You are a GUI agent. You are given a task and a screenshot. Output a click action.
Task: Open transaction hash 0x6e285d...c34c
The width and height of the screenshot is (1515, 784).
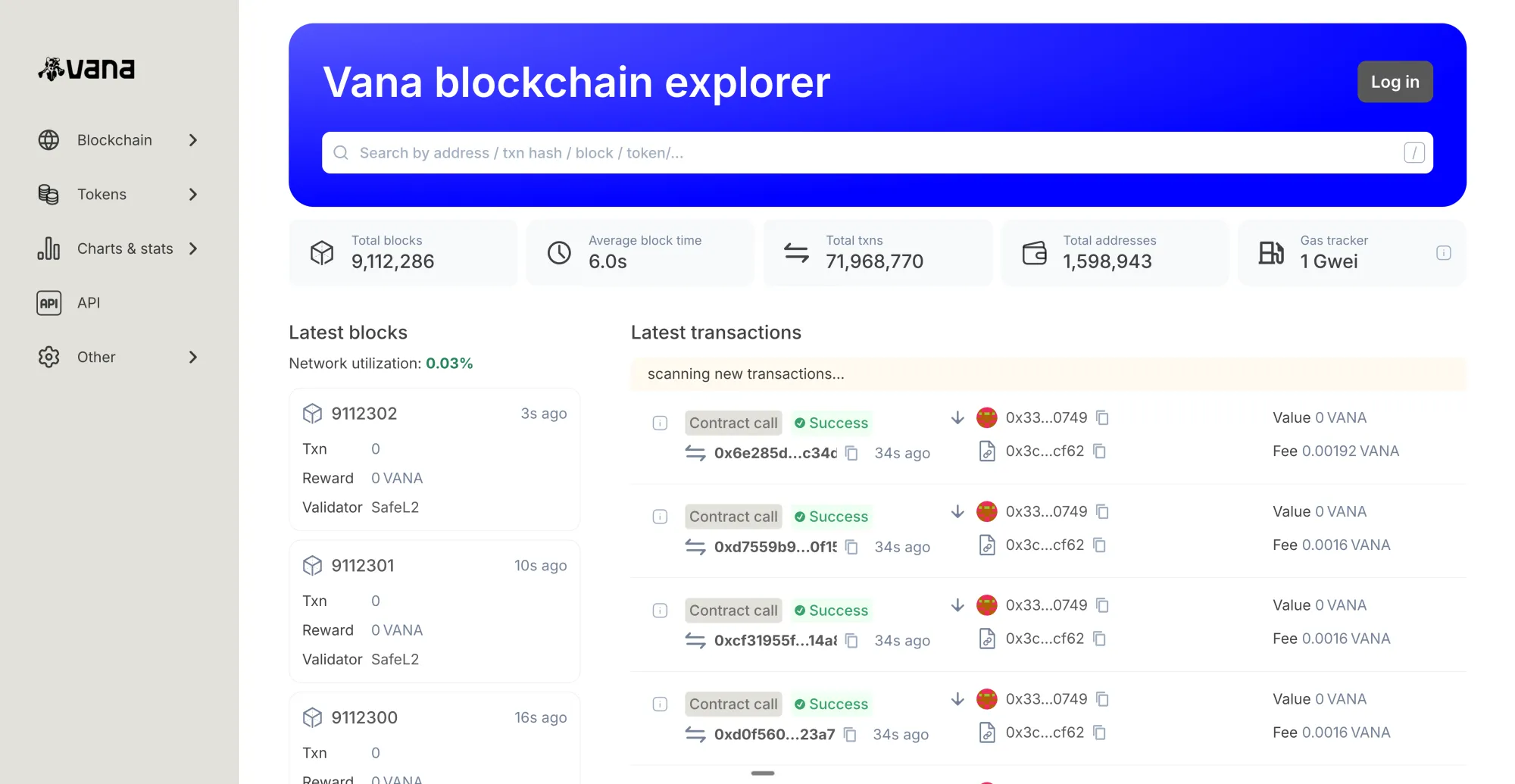pos(775,453)
